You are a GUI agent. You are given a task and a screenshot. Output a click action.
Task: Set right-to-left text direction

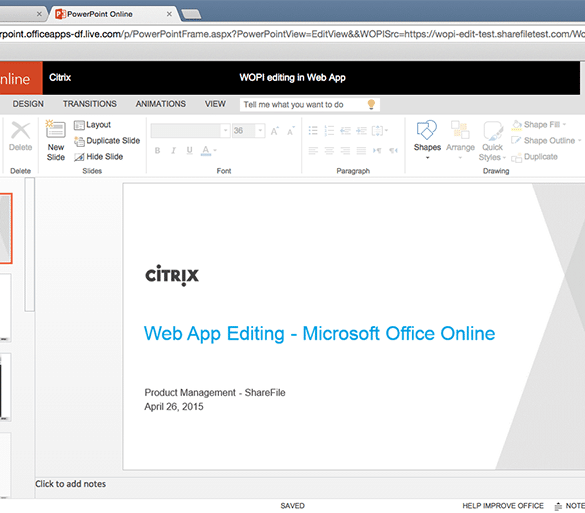(x=393, y=150)
